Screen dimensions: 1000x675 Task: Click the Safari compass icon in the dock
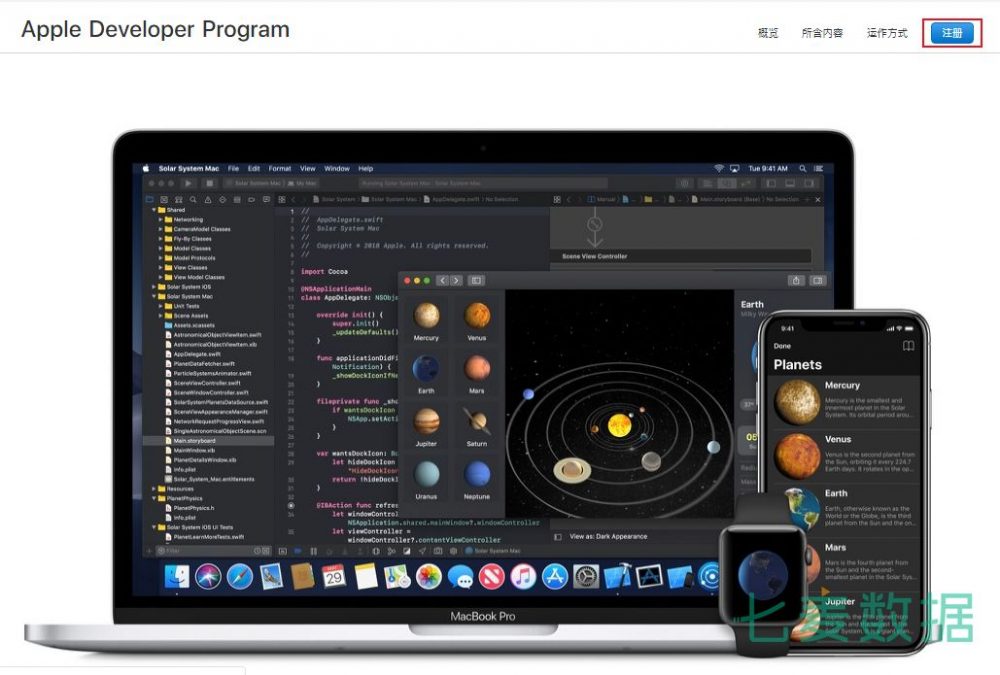(x=240, y=576)
